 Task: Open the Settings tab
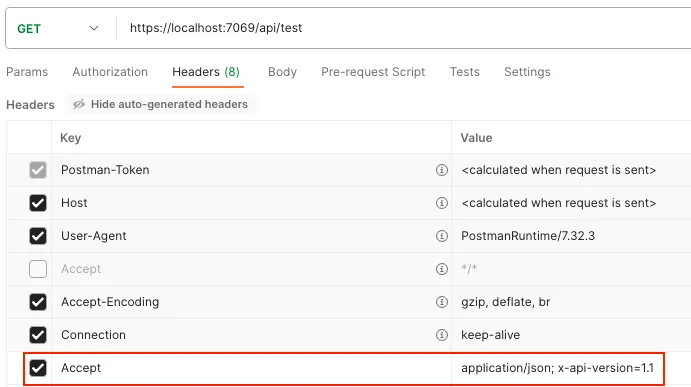527,72
